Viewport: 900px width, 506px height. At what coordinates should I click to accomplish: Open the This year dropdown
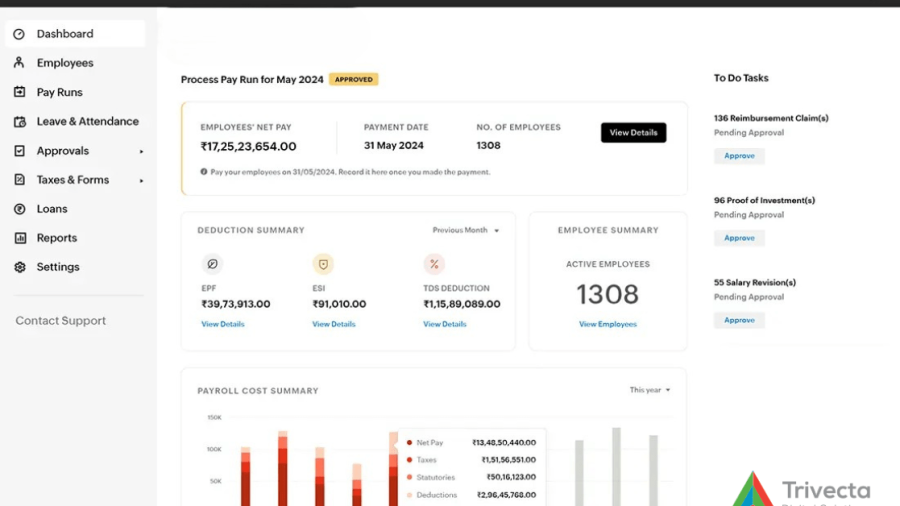649,390
